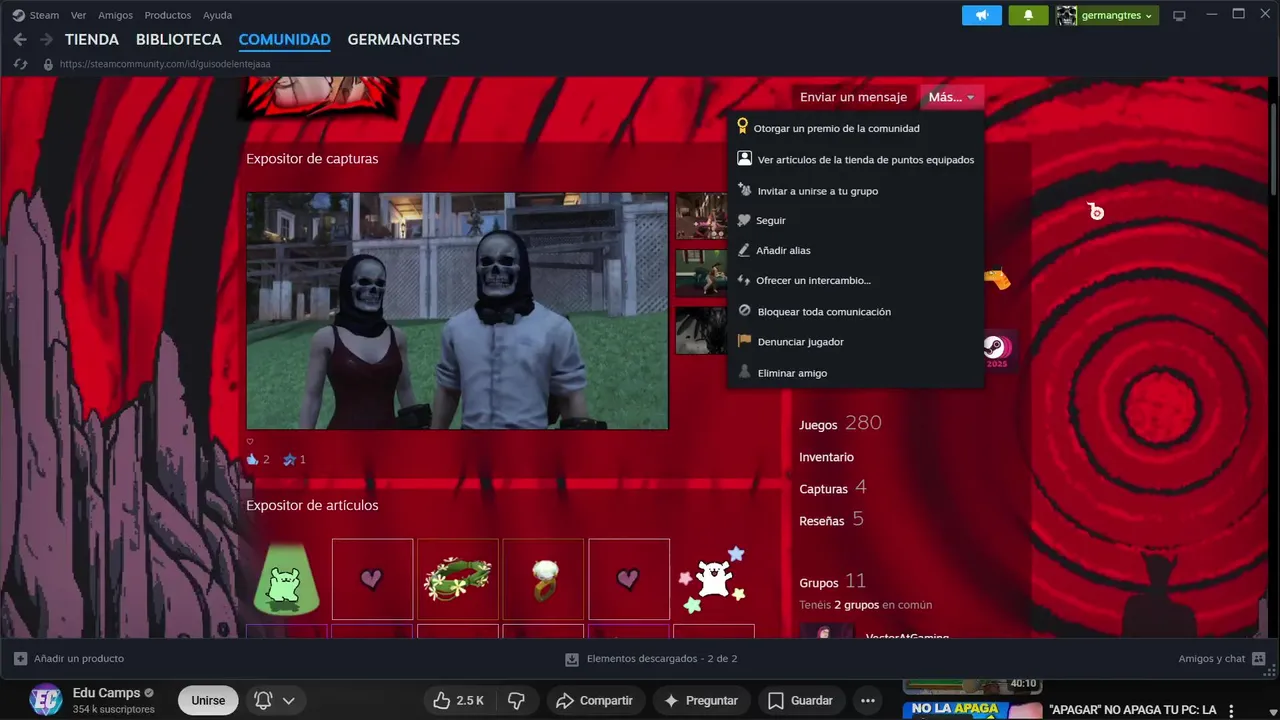1280x720 pixels.
Task: Reload the page with the refresh icon
Action: point(20,64)
